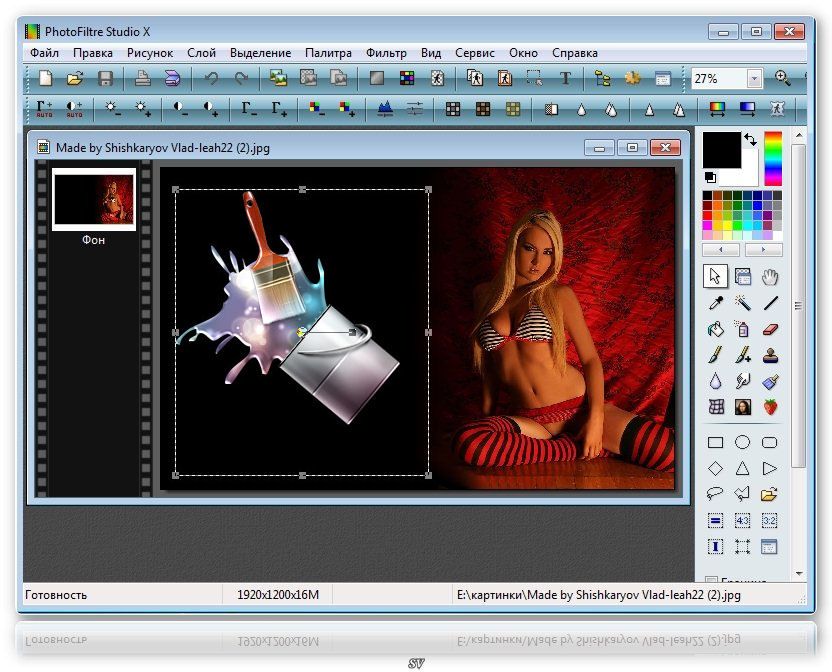Activate the Hand move tool
The height and width of the screenshot is (672, 832).
click(x=770, y=277)
